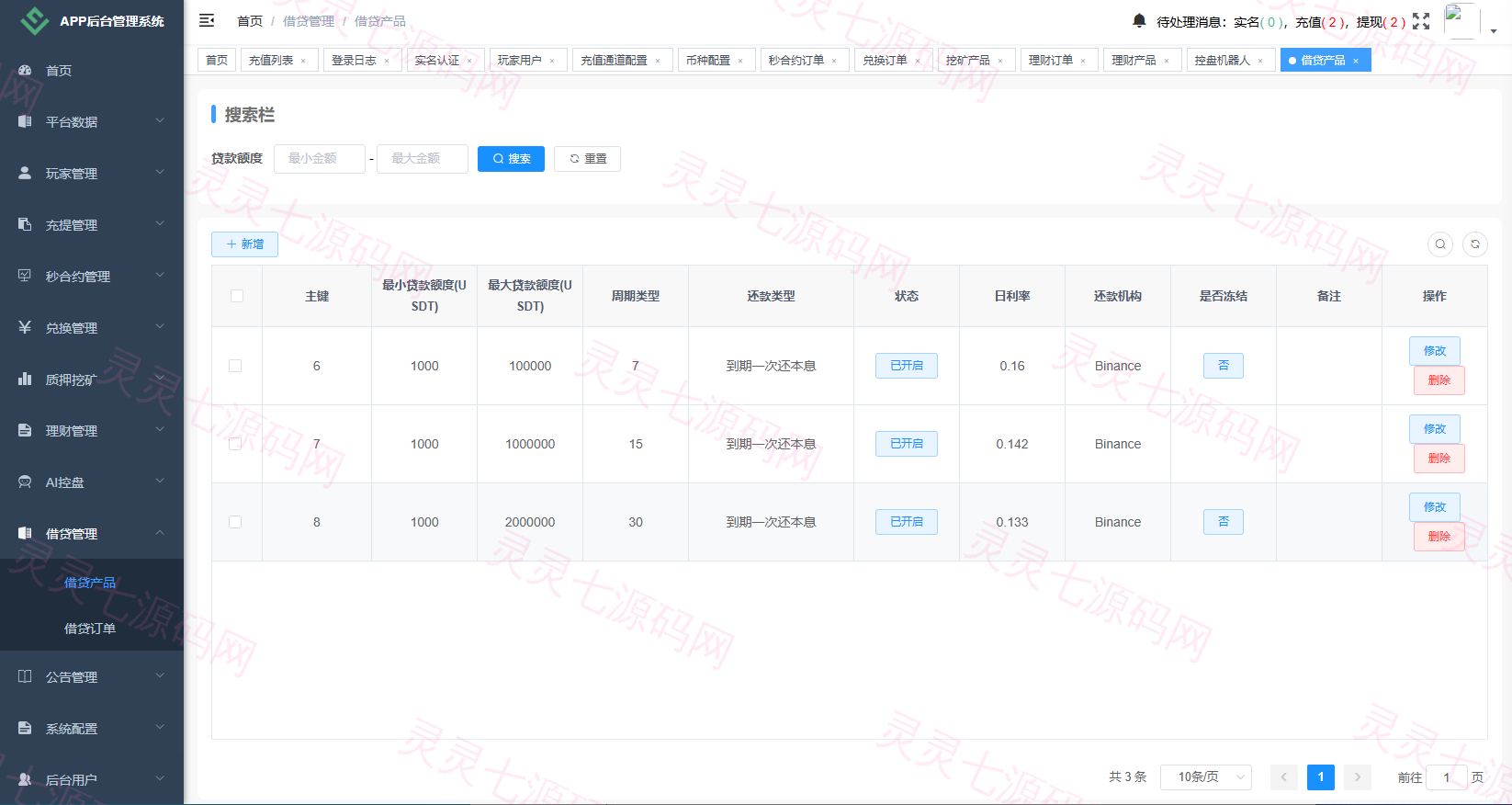Close the 控盘机器人 tab
The height and width of the screenshot is (805, 1512).
[x=1260, y=61]
